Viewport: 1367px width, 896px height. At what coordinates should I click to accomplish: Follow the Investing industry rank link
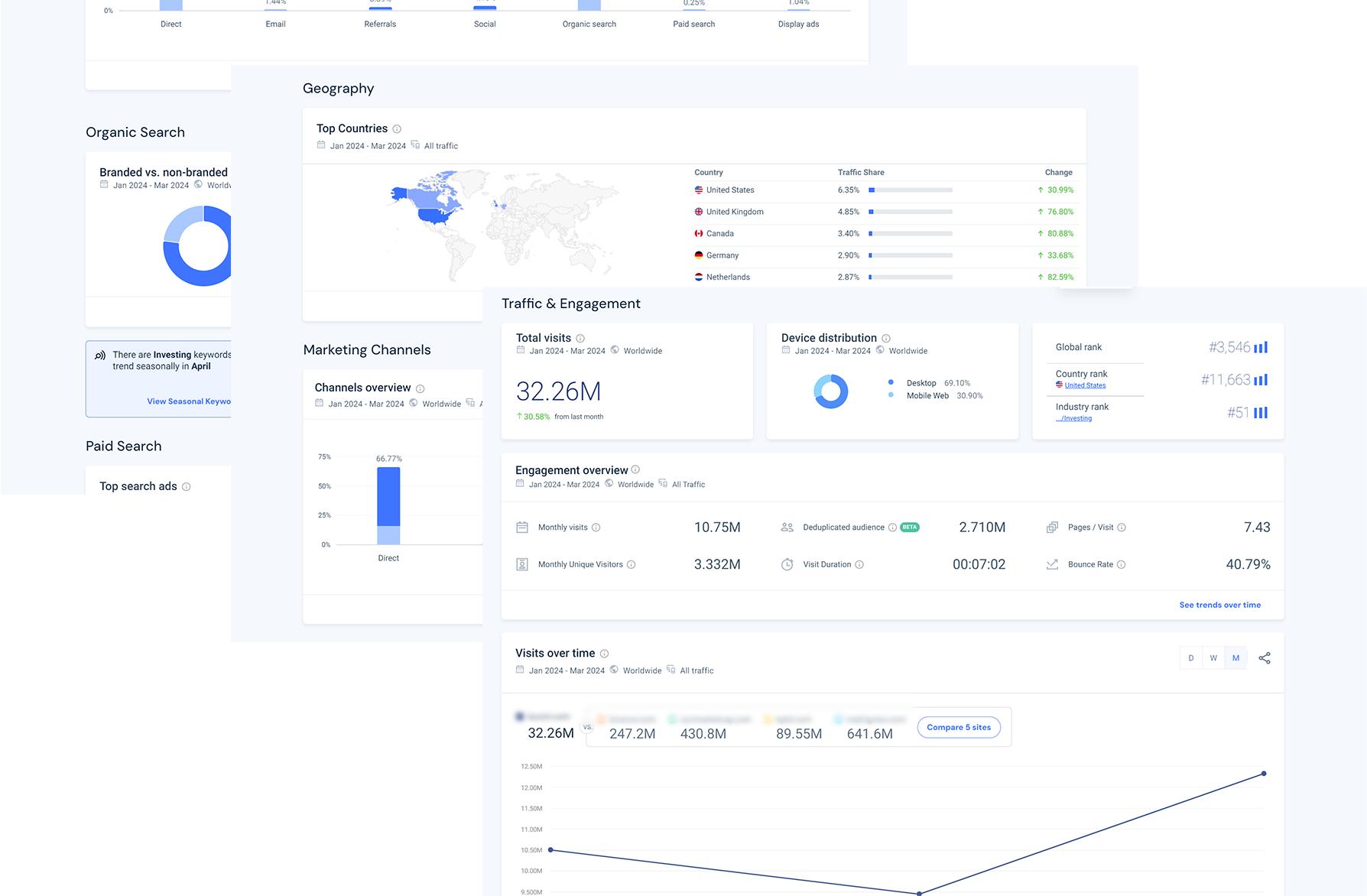pos(1073,418)
